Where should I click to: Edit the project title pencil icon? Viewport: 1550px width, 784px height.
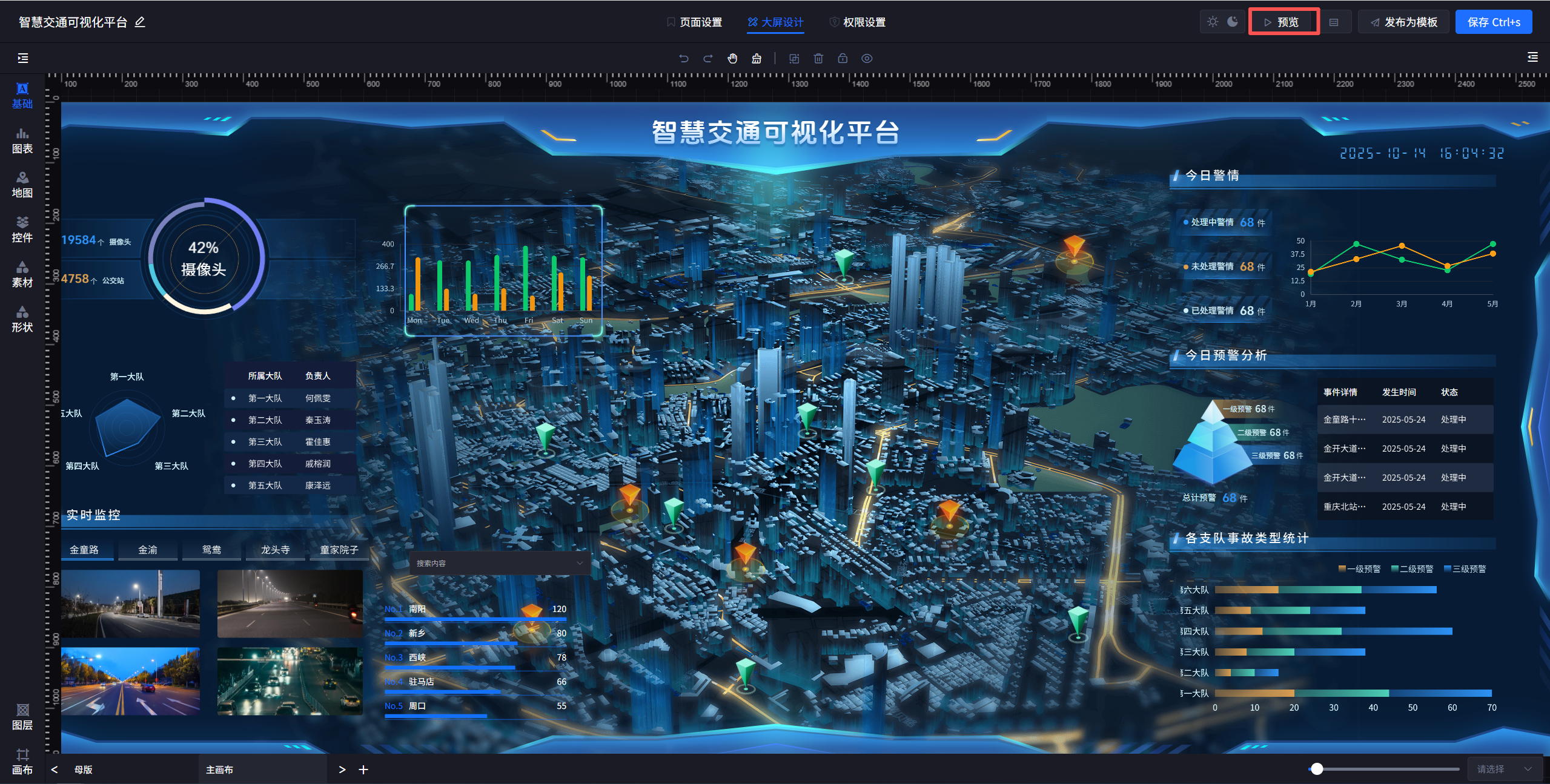(x=140, y=22)
